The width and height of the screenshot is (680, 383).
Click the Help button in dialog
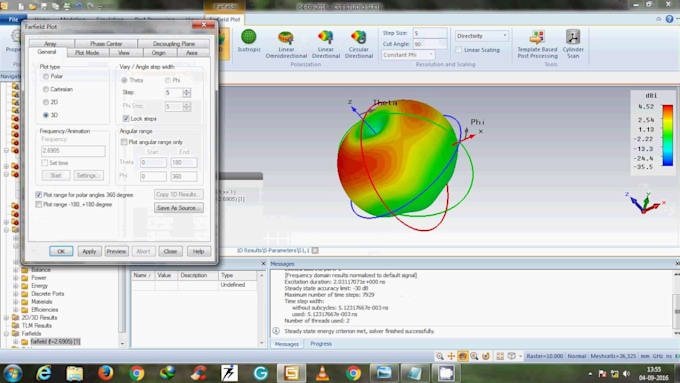coord(198,252)
